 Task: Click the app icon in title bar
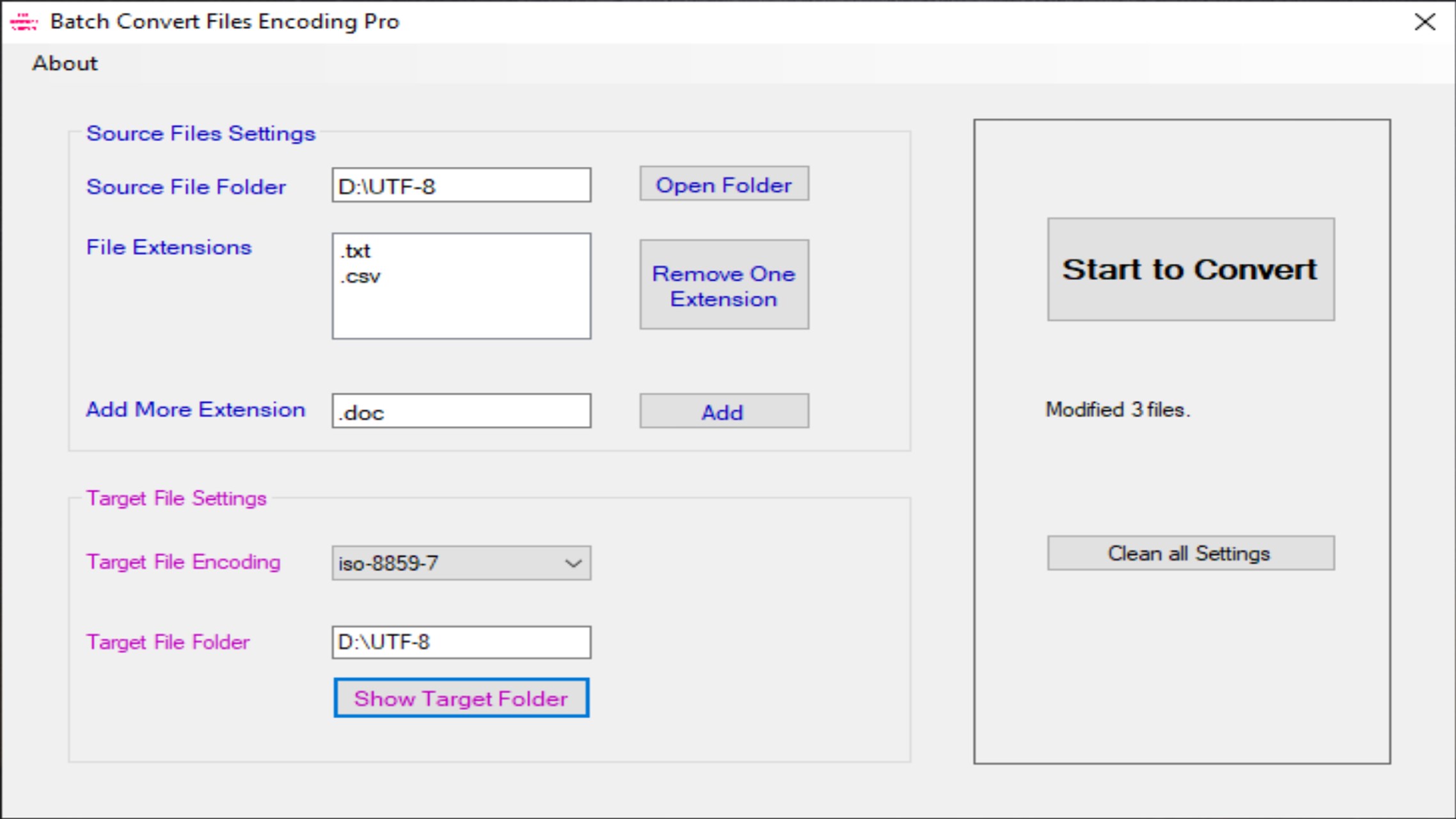24,22
